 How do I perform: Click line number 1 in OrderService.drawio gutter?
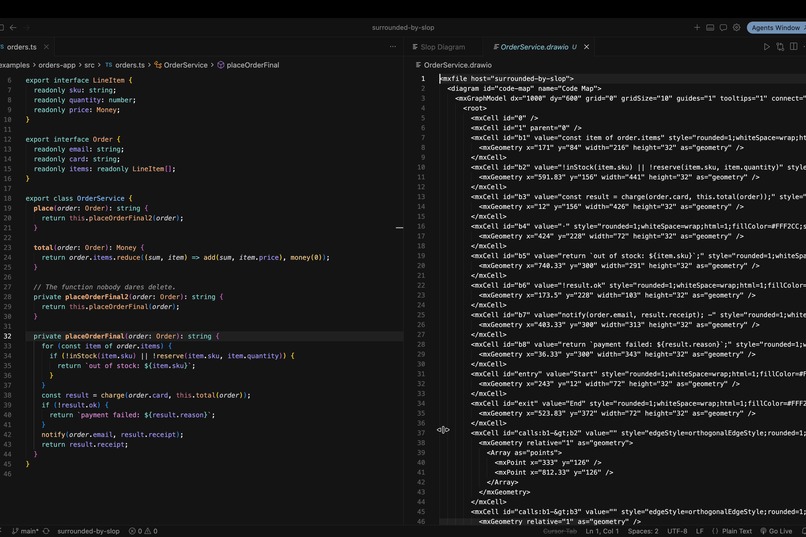[x=423, y=79]
